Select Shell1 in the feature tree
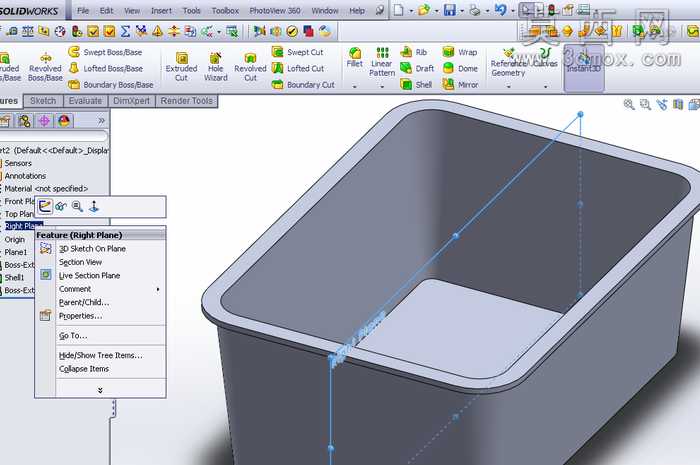The width and height of the screenshot is (700, 465). pyautogui.click(x=14, y=277)
